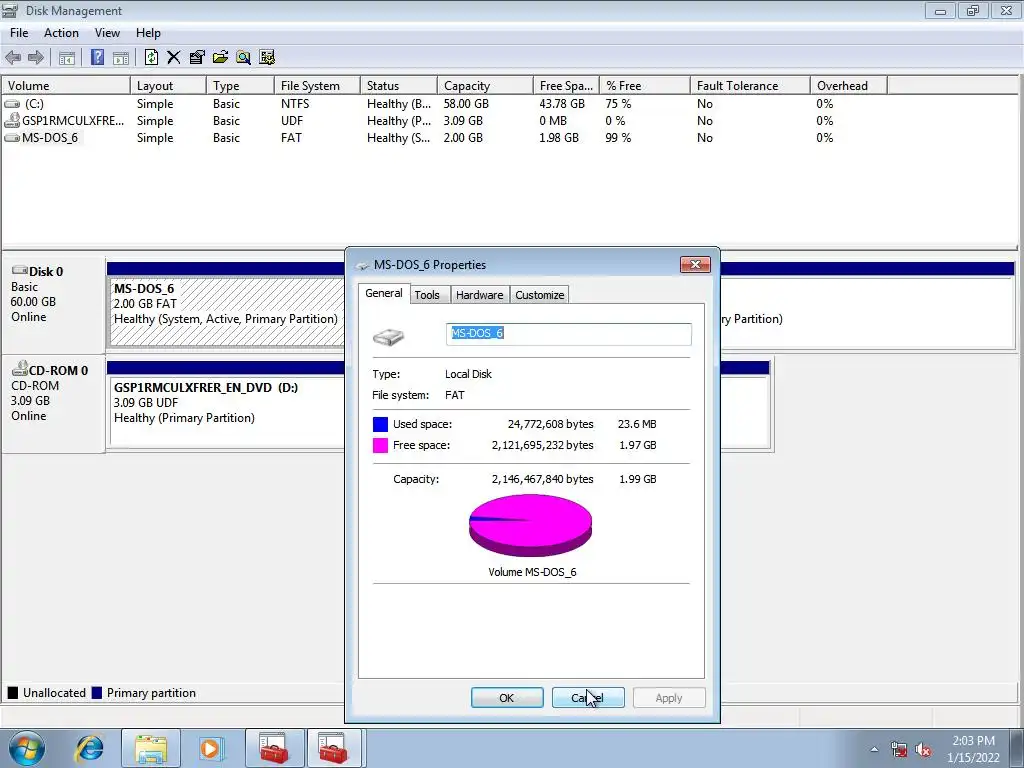Select the General tab

coord(384,293)
